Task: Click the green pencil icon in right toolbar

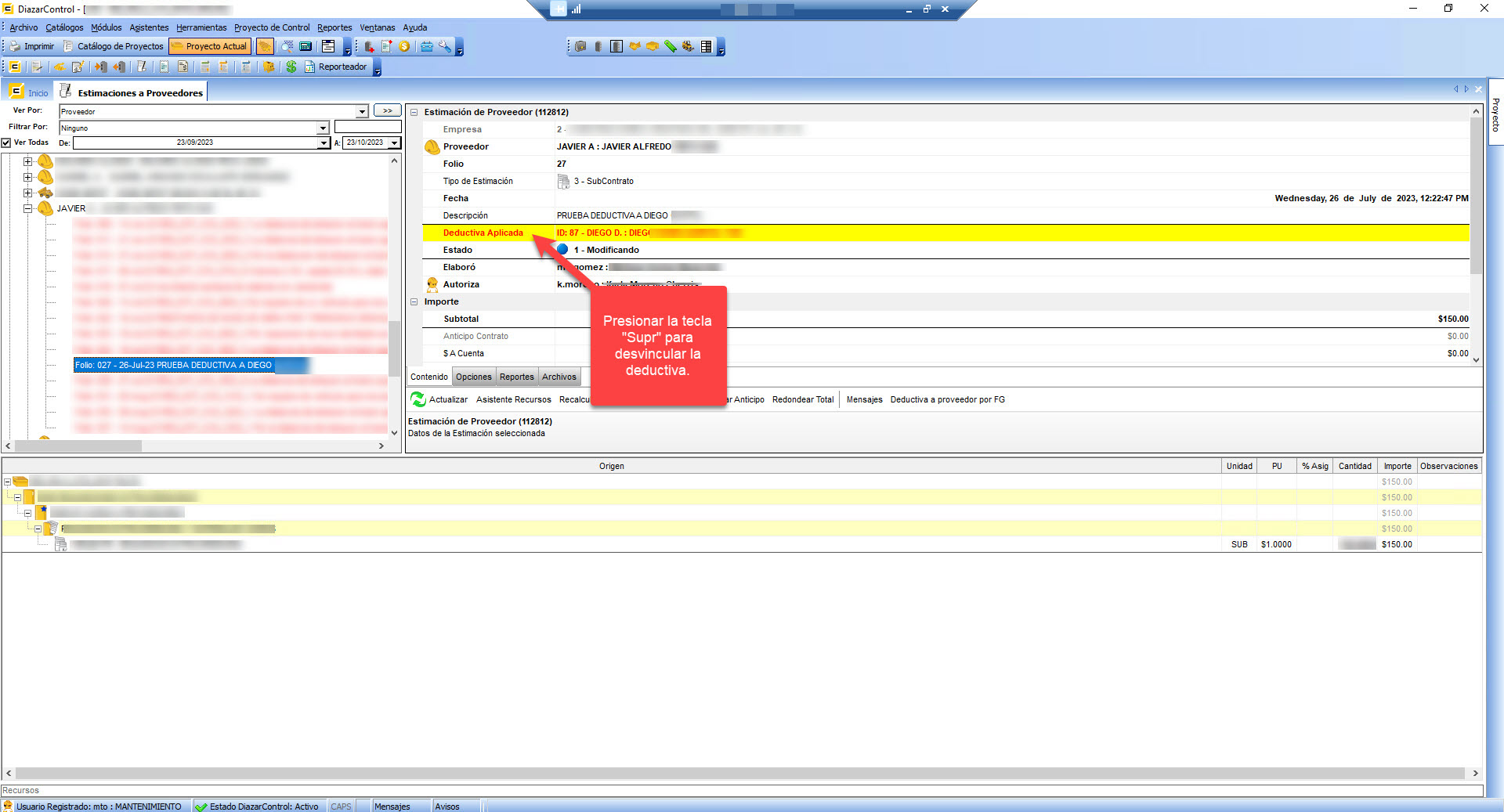Action: coord(671,47)
